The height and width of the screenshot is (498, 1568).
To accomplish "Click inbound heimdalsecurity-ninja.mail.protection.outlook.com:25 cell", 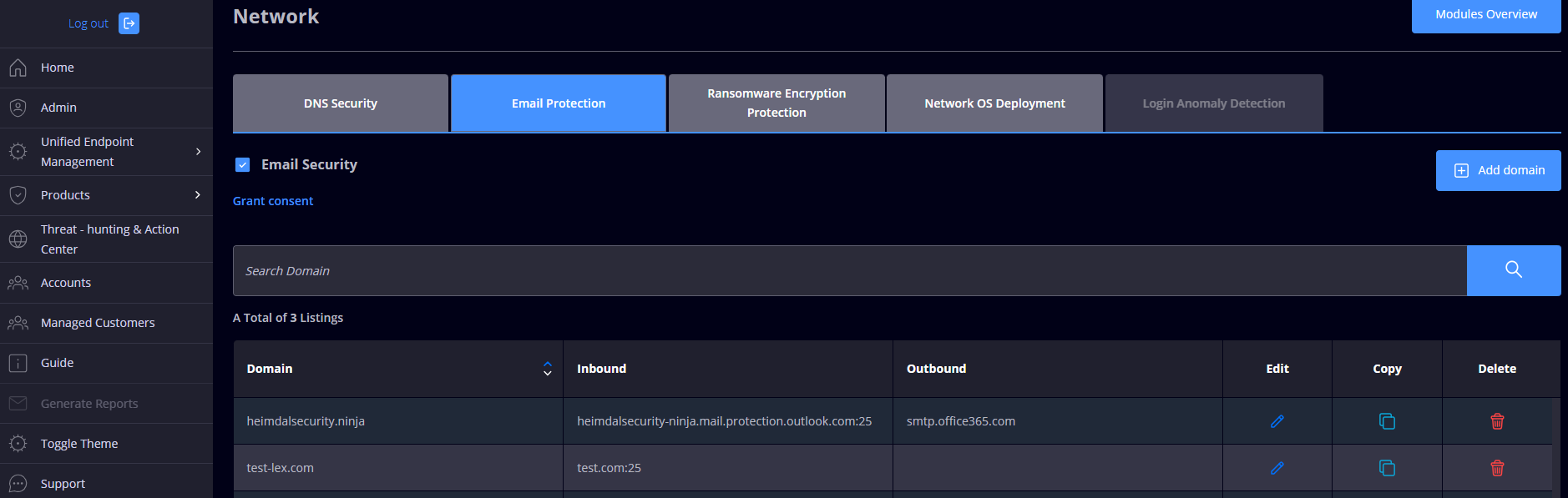I will pyautogui.click(x=728, y=421).
